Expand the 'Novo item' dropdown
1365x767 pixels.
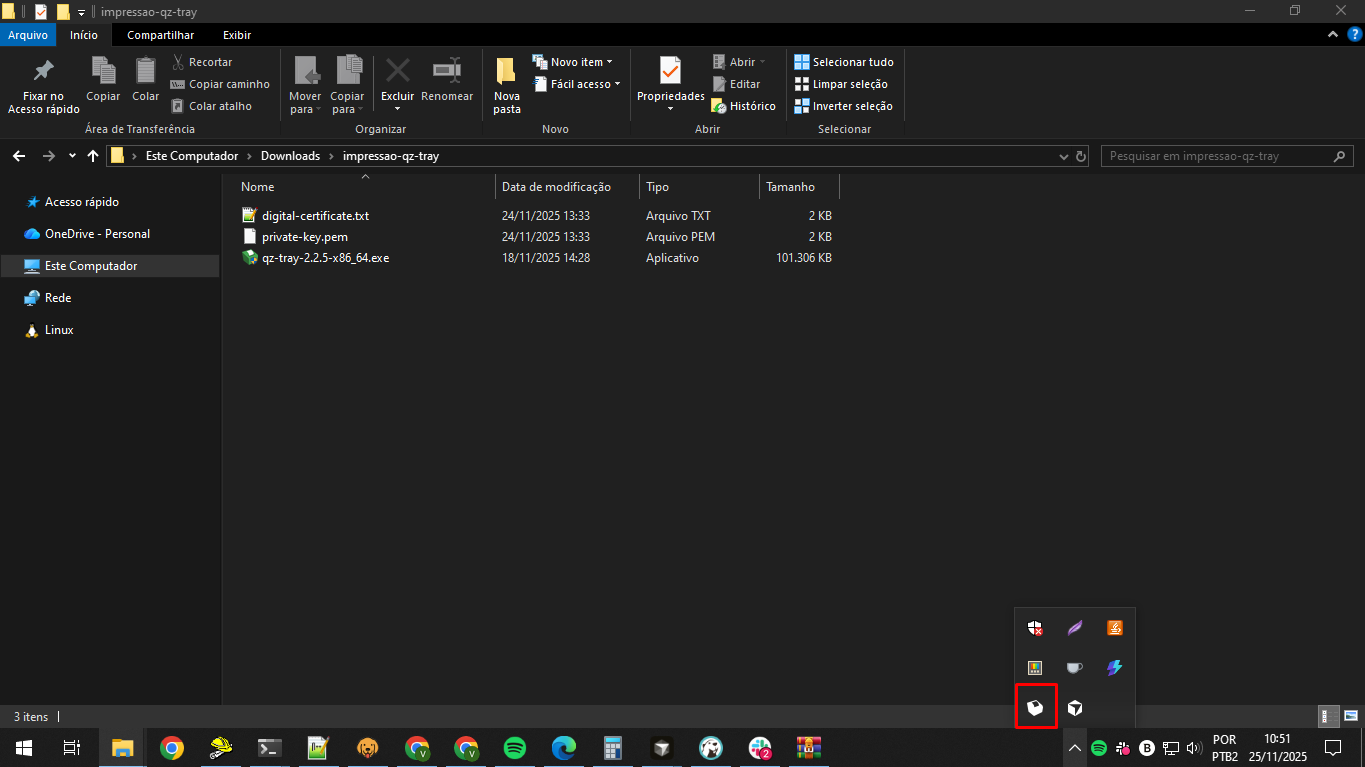point(574,62)
